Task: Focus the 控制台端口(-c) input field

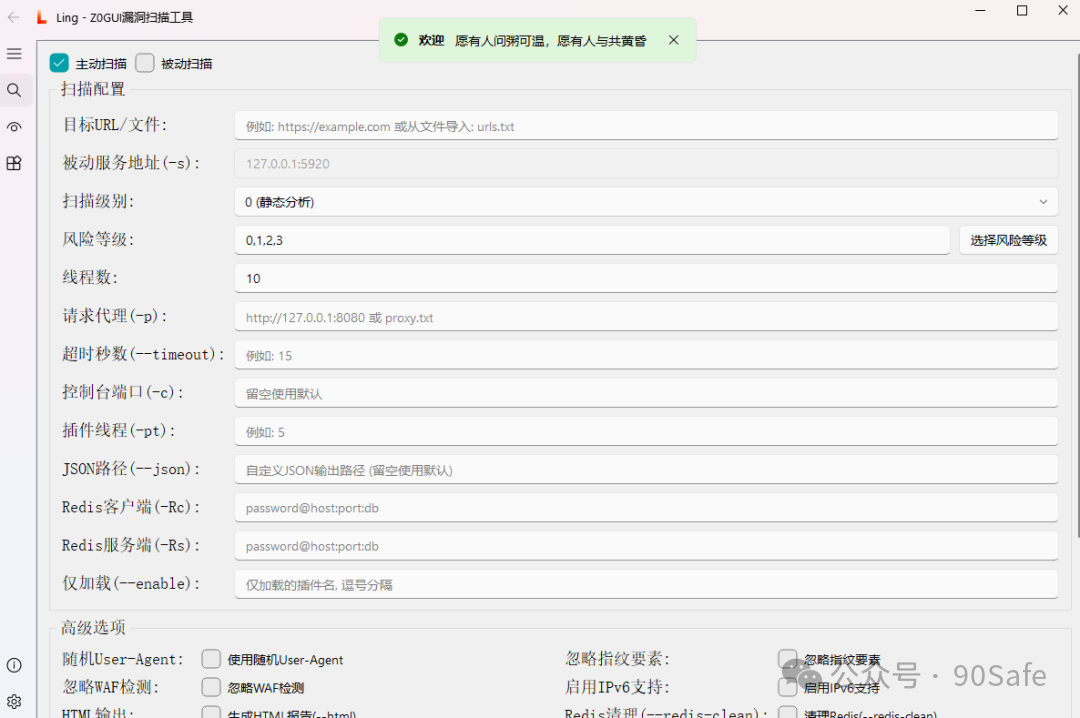Action: [x=646, y=393]
